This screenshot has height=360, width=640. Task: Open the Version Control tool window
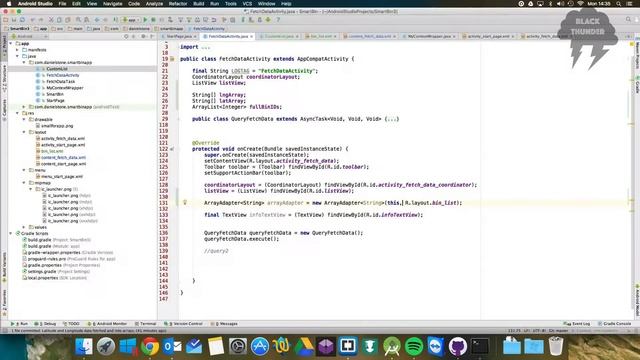click(183, 324)
